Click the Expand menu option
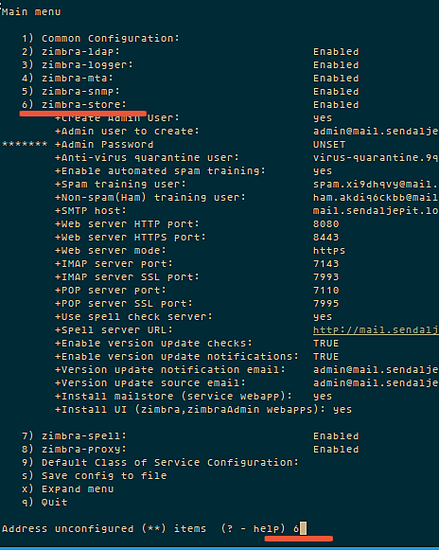 click(68, 489)
